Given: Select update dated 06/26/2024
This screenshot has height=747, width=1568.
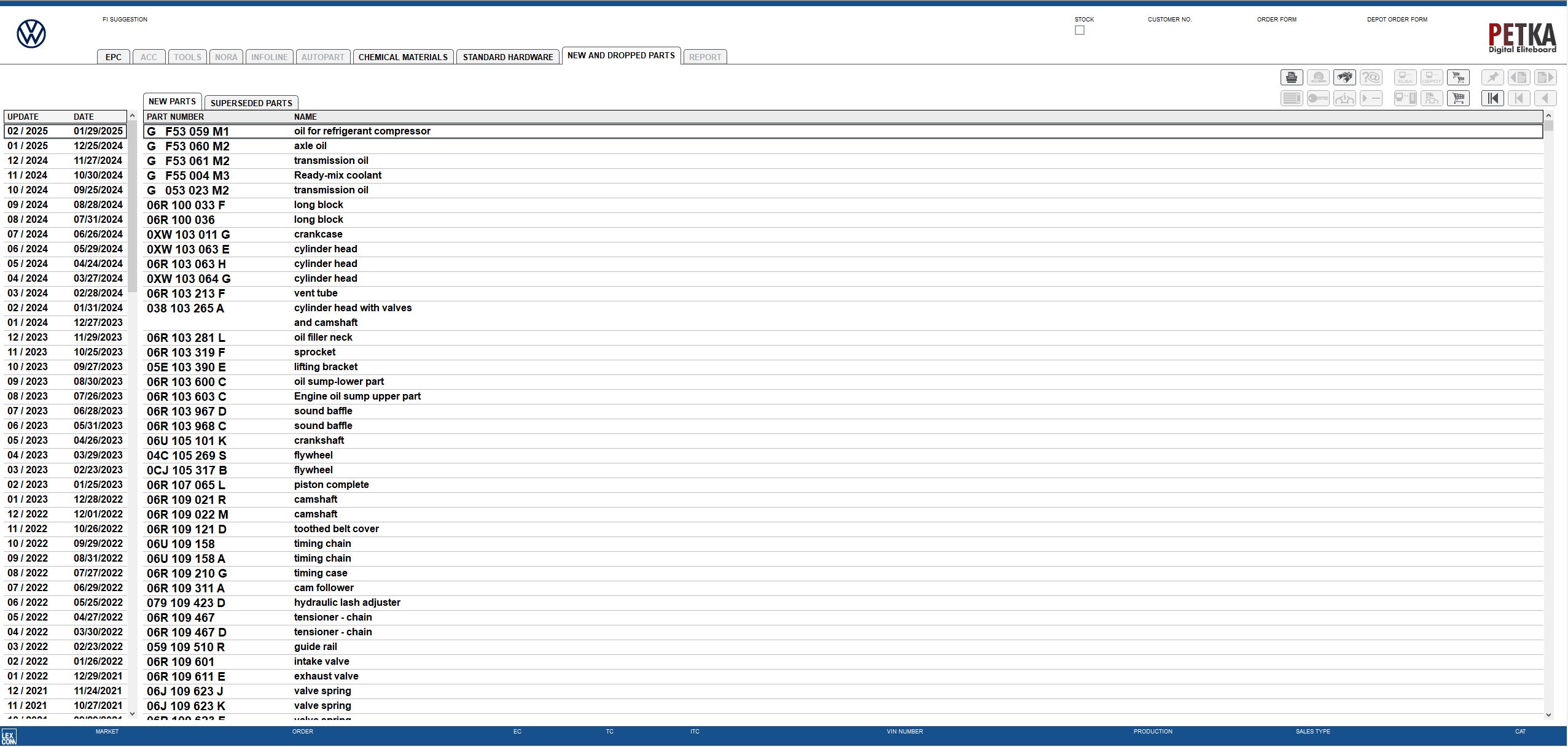Looking at the screenshot, I should tap(65, 234).
